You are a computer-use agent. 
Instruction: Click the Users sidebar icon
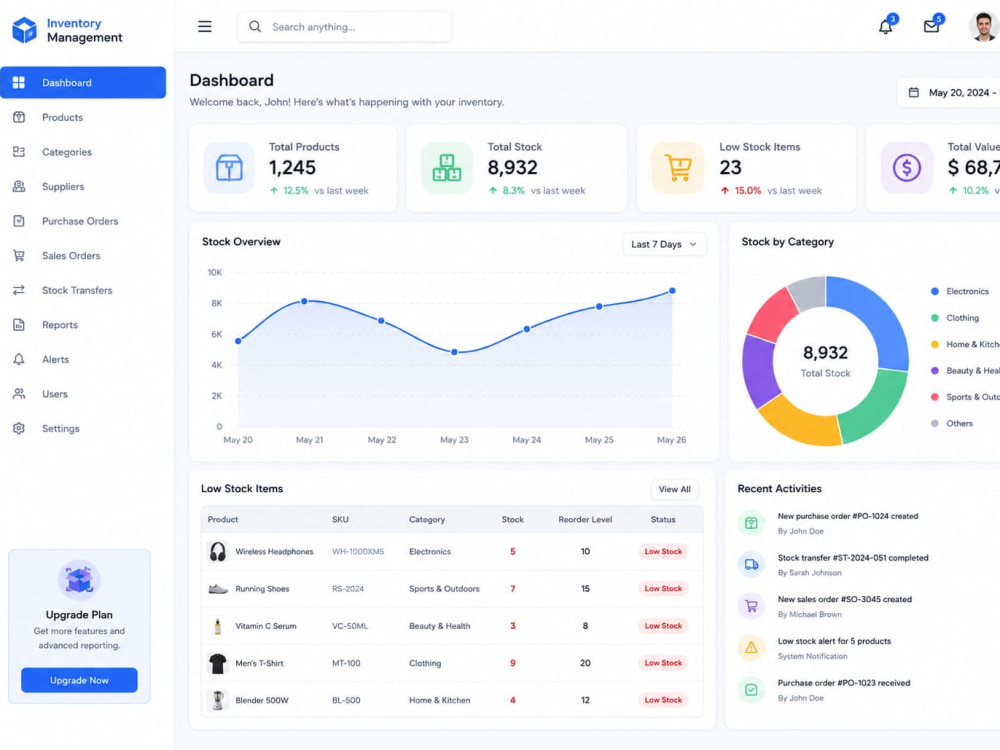(x=19, y=394)
